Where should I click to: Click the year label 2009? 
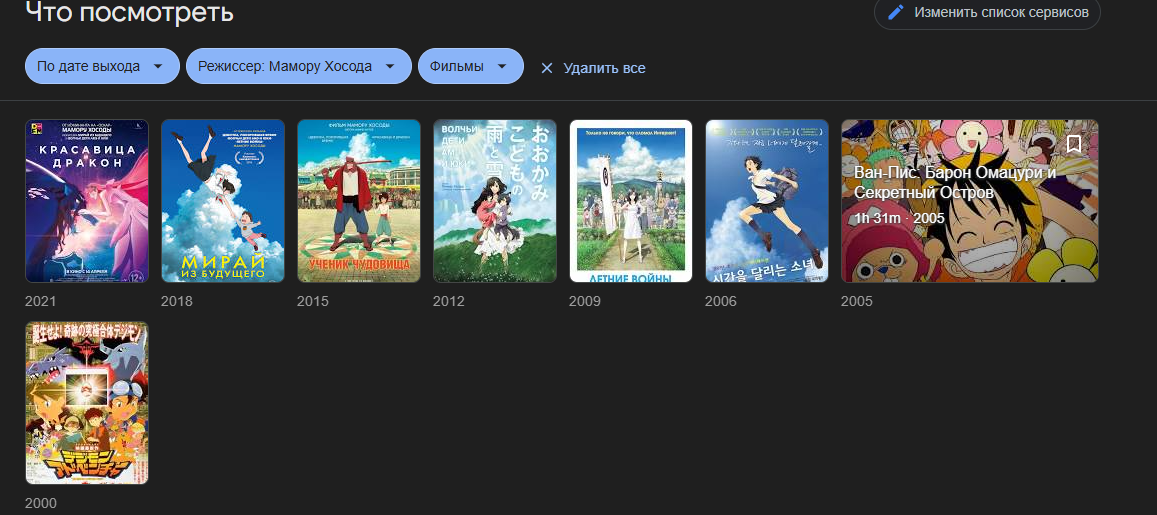[584, 301]
